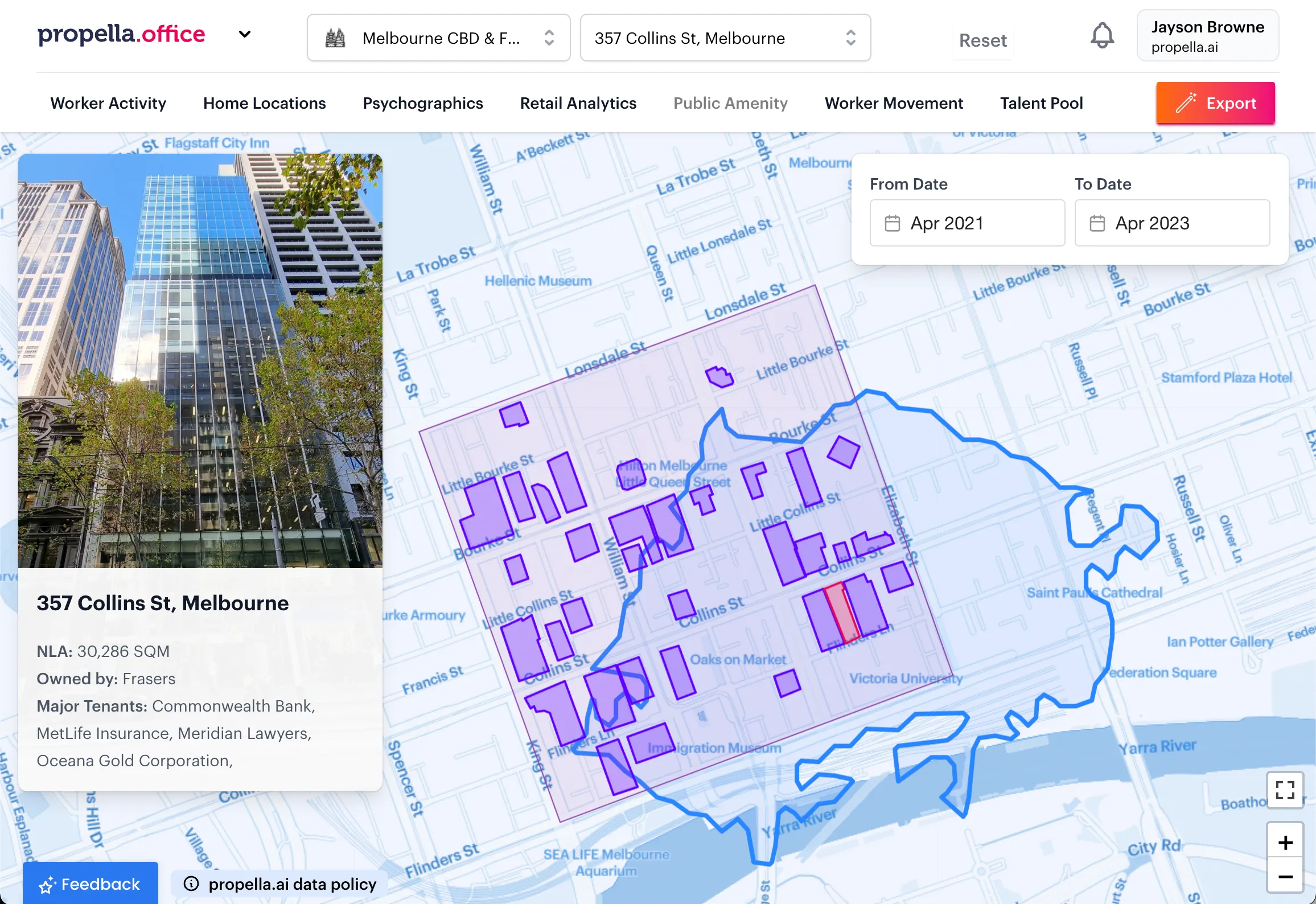
Task: Switch to Worker Activity tab
Action: [x=108, y=103]
